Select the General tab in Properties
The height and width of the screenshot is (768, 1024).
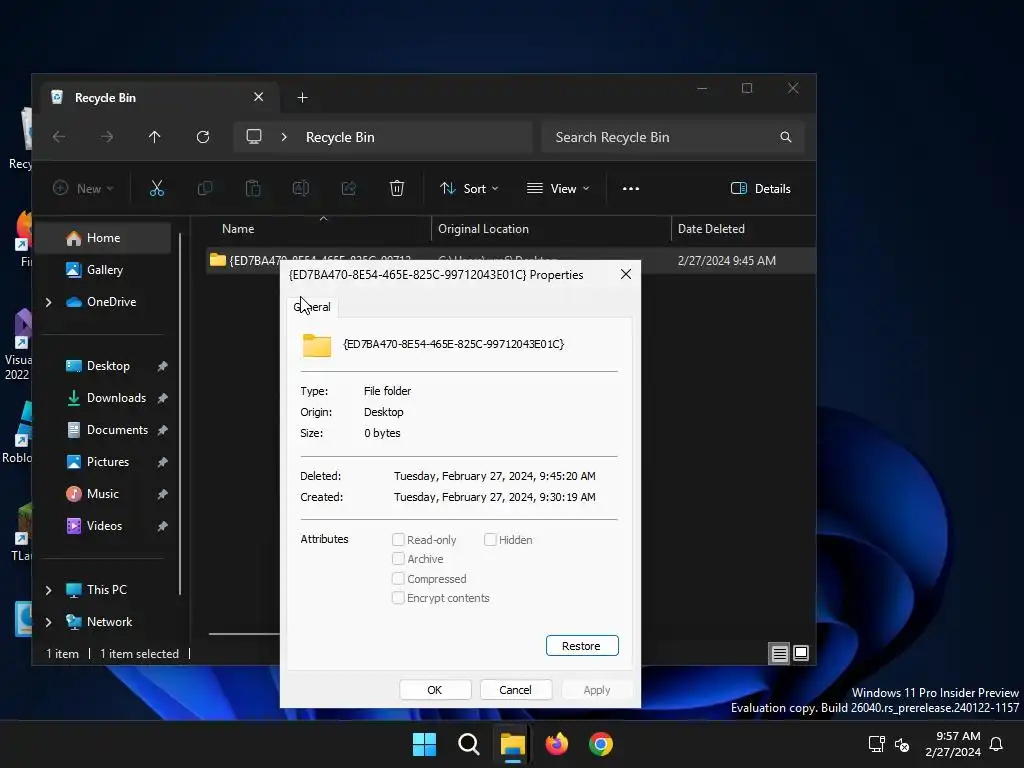(312, 307)
